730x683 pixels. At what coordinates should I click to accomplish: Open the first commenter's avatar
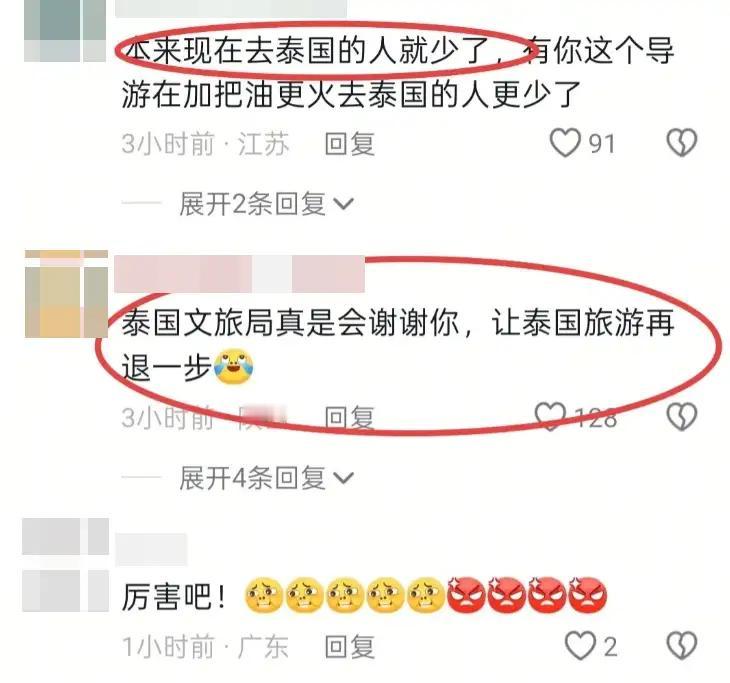(65, 31)
